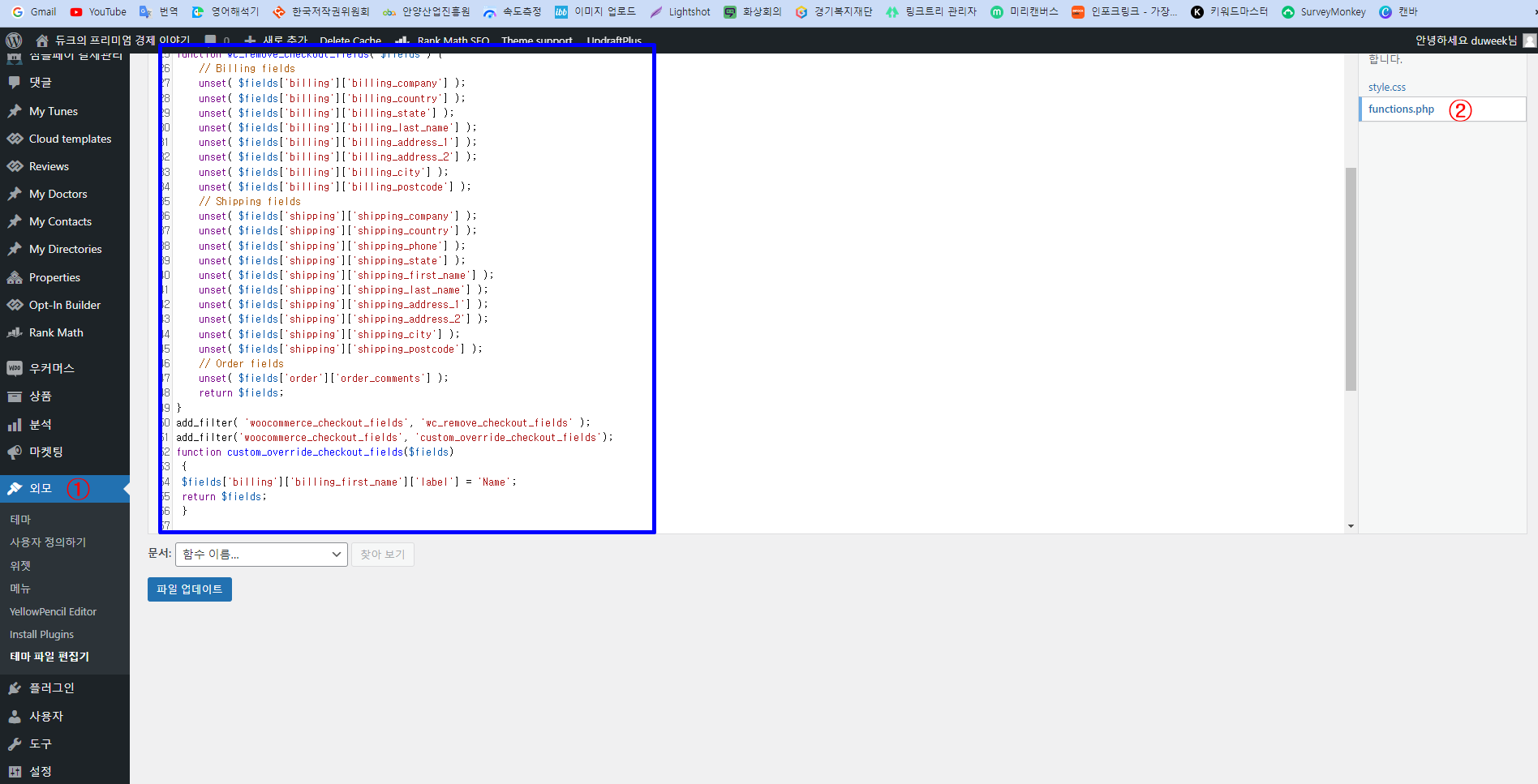The image size is (1538, 784).
Task: Click 파일 업데이트 button
Action: (x=190, y=589)
